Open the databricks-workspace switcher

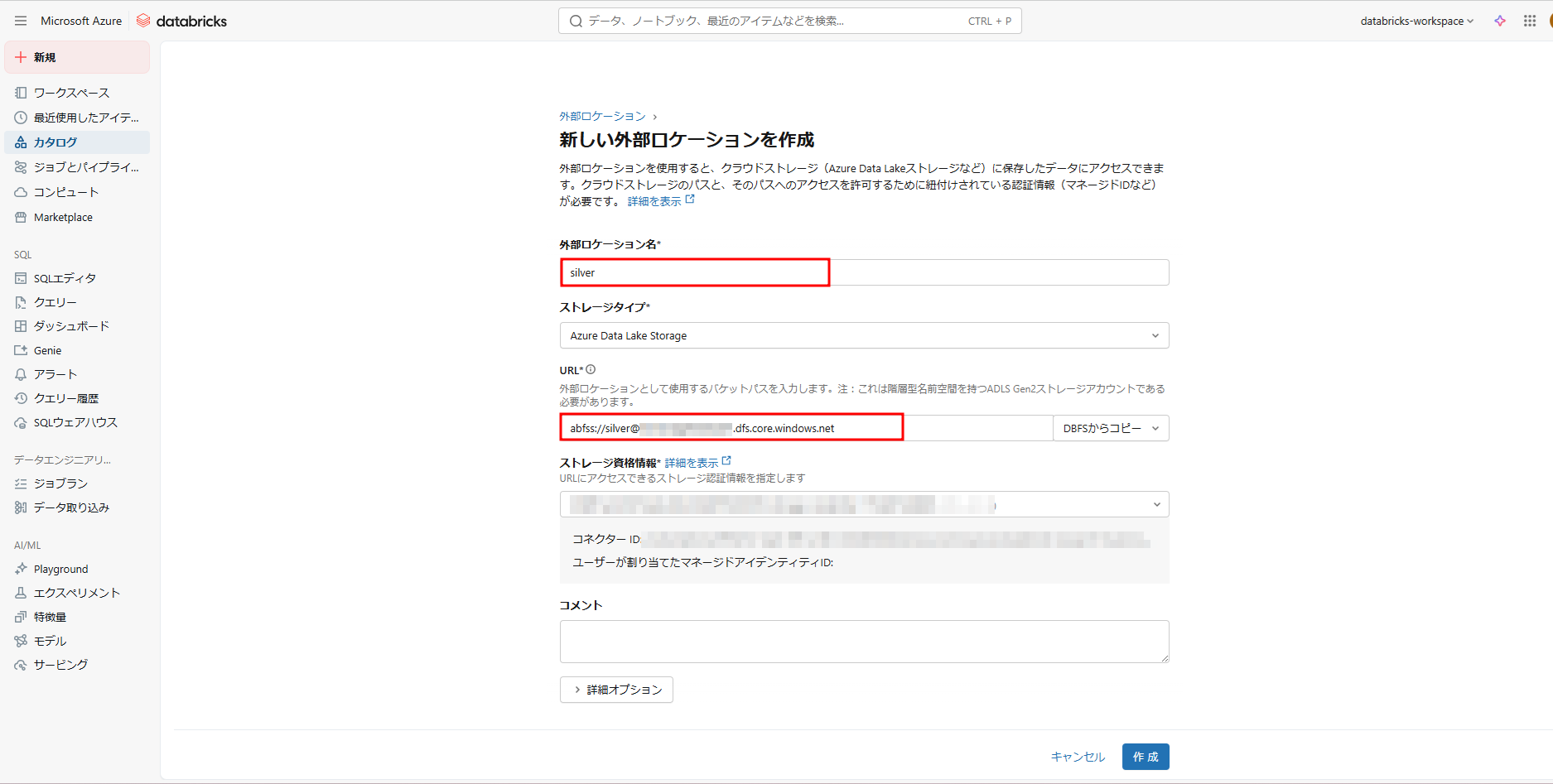[x=1416, y=21]
